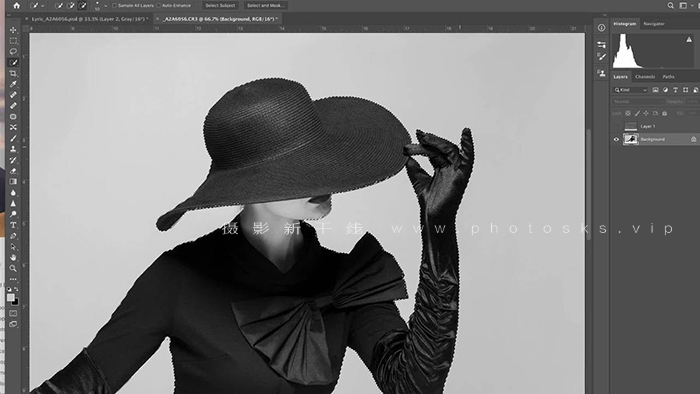Viewport: 700px width, 394px height.
Task: Select the Horizontal Type tool
Action: [x=13, y=225]
